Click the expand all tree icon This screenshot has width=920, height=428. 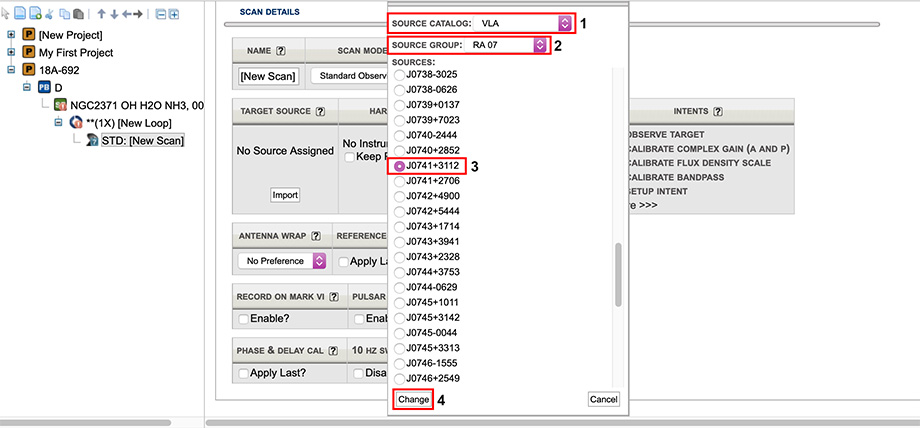pos(174,14)
